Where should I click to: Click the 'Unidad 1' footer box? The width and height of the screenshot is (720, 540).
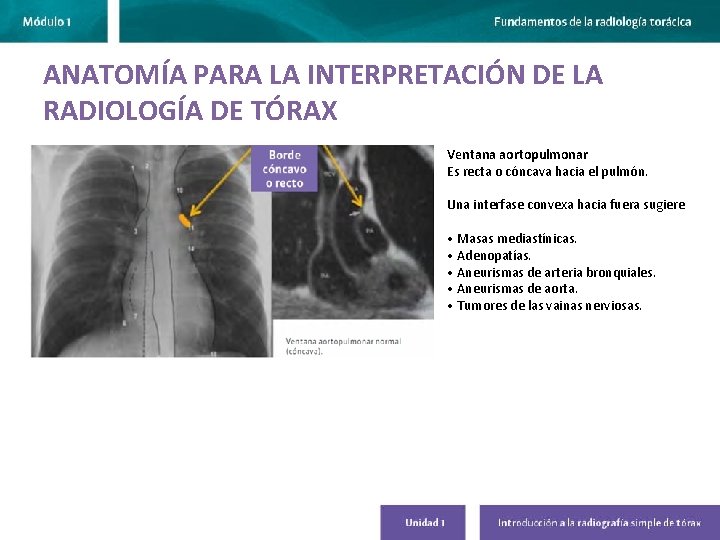(x=423, y=523)
